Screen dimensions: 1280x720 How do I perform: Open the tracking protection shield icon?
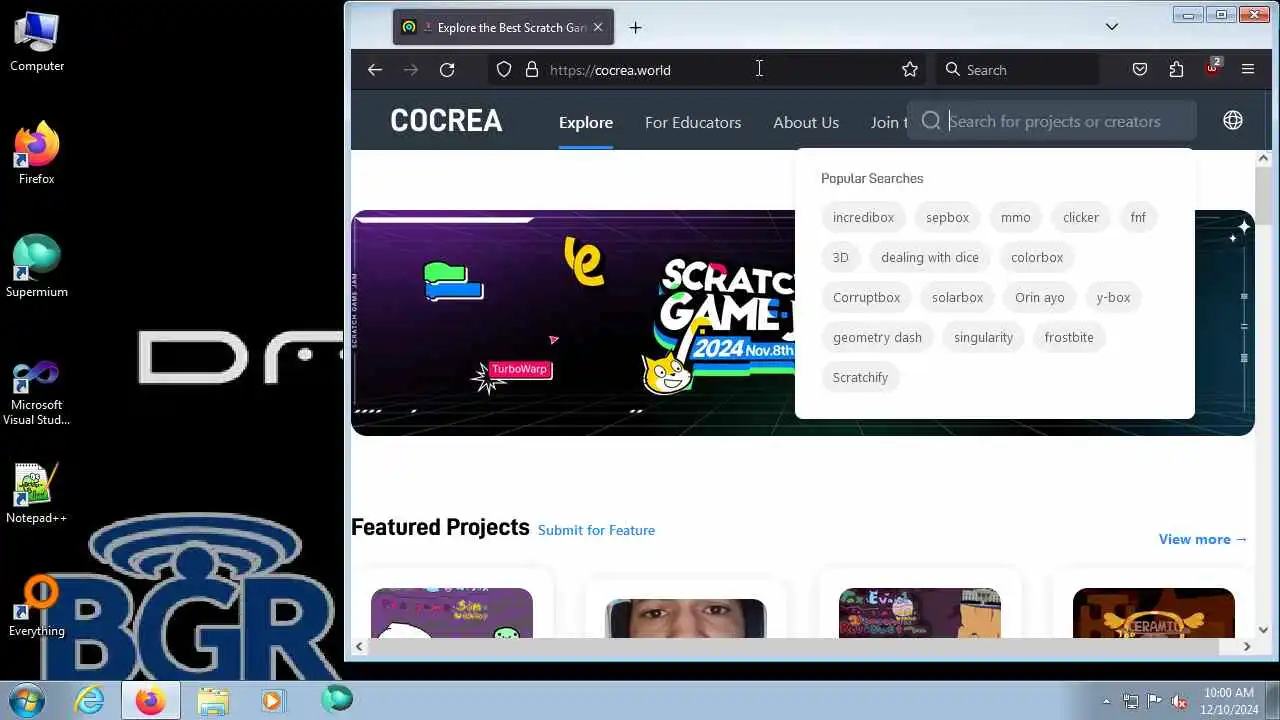(x=504, y=70)
